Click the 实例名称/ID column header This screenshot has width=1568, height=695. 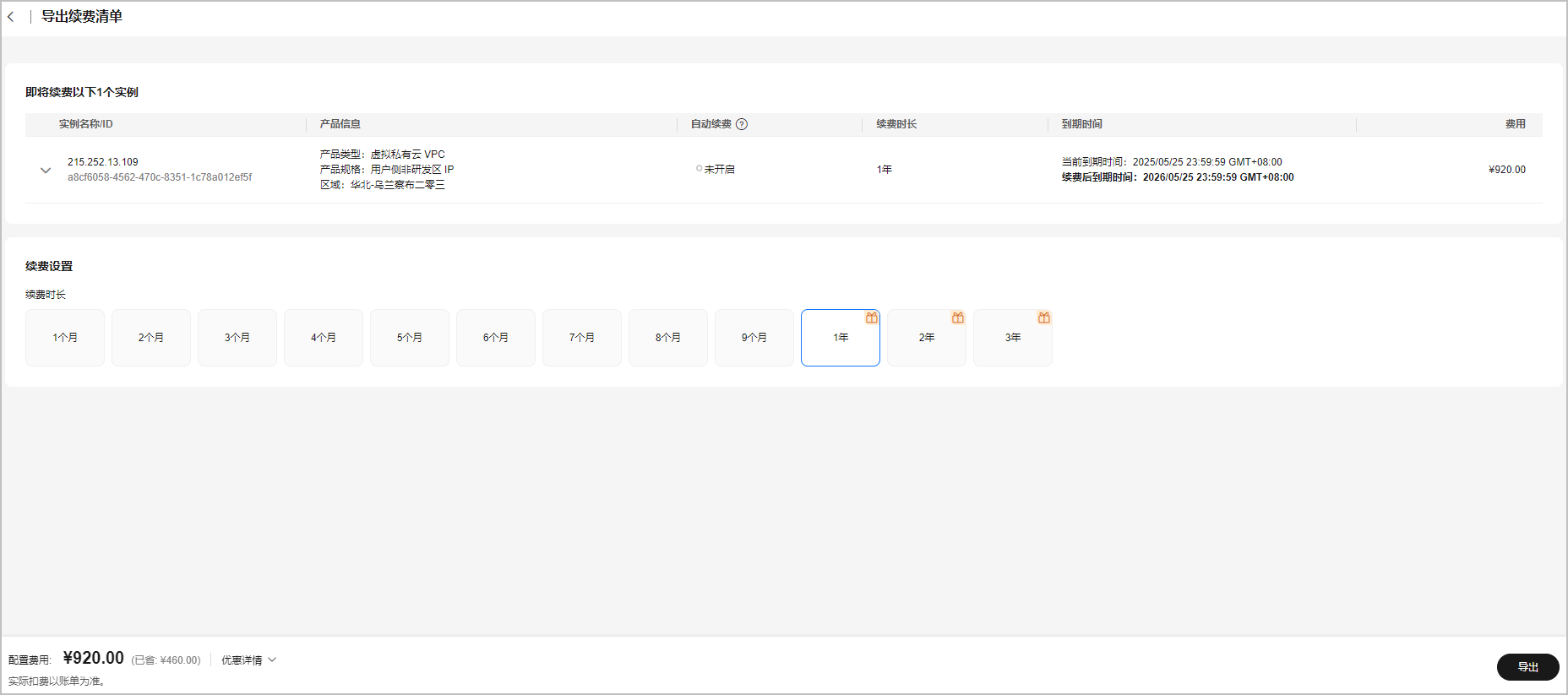85,124
